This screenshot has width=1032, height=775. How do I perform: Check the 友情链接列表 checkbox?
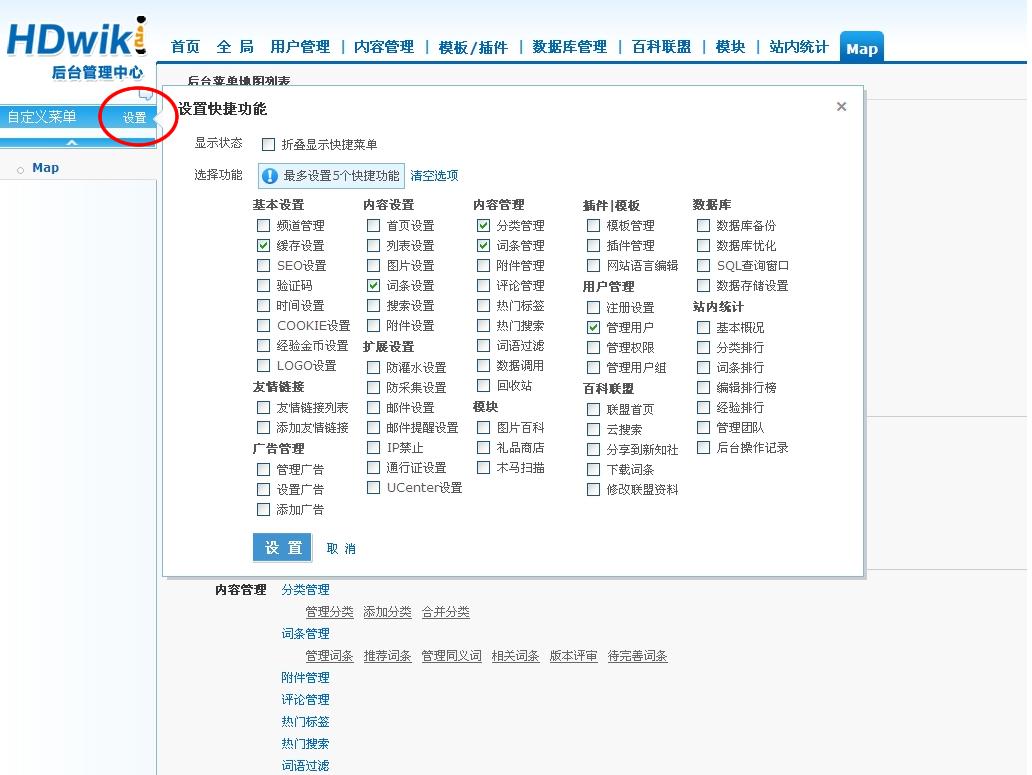click(x=263, y=408)
